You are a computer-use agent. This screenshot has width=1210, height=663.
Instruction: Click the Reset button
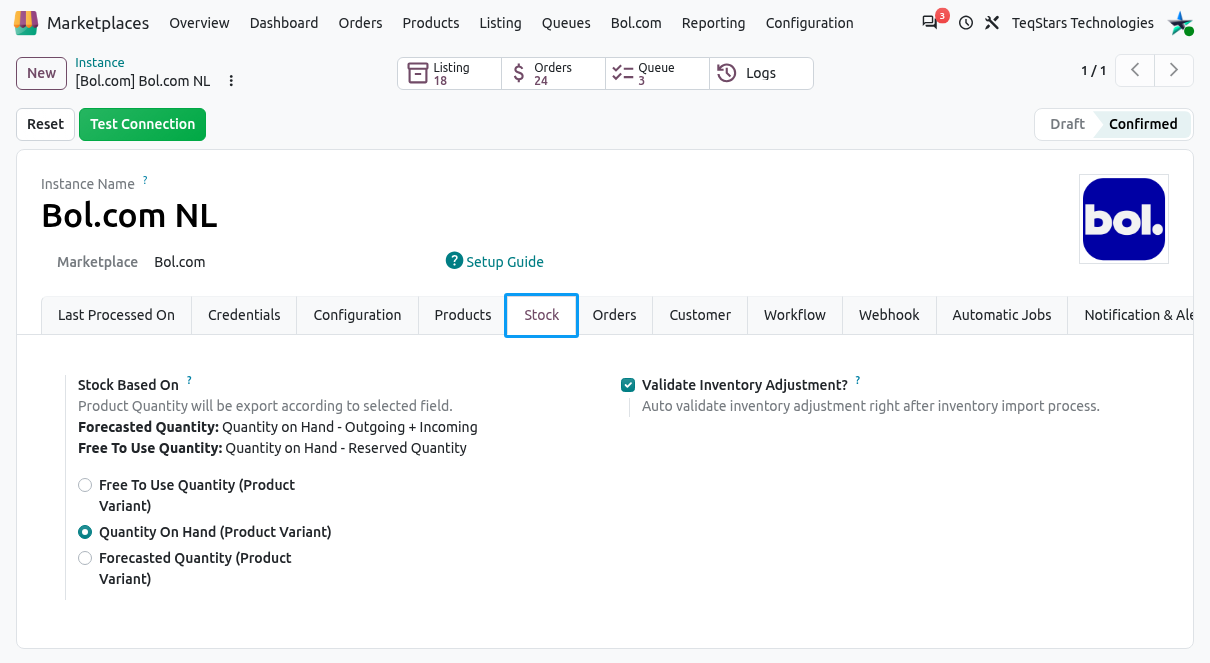(45, 124)
